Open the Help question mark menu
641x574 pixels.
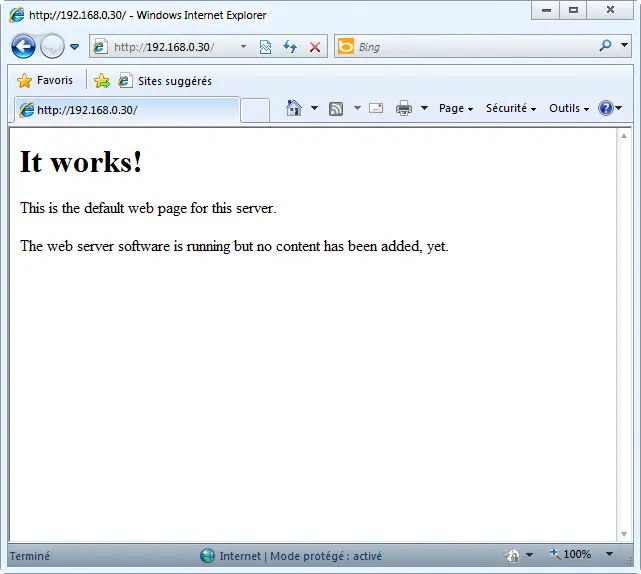[610, 108]
